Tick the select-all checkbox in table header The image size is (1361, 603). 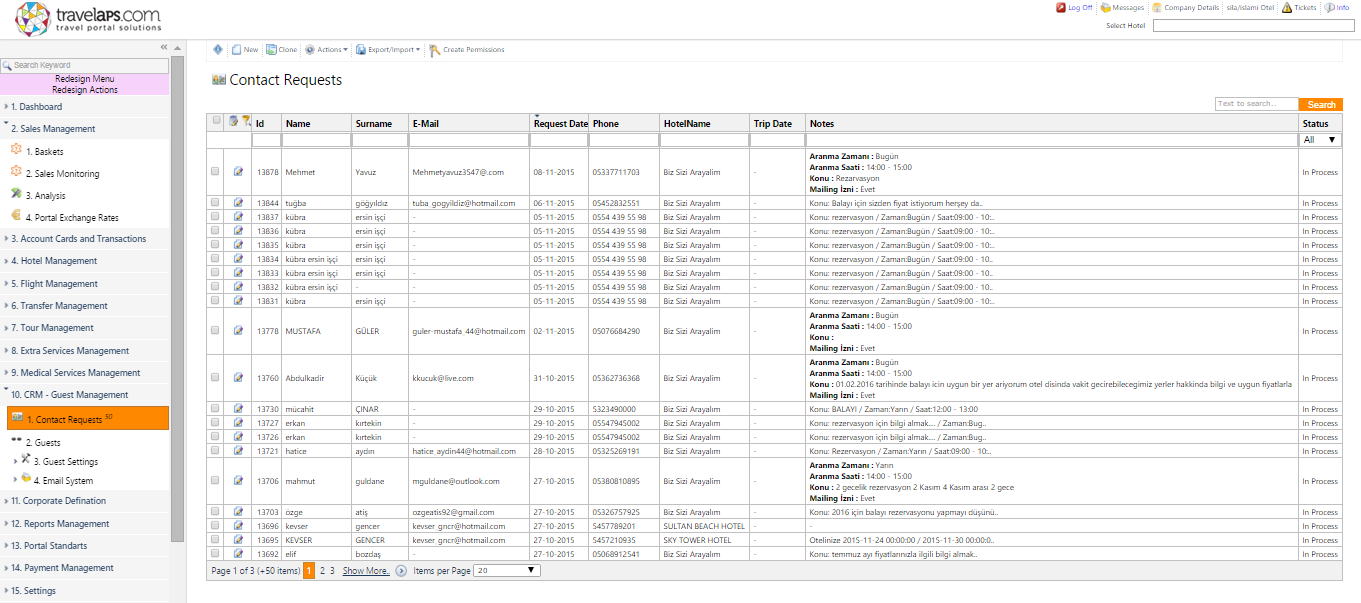point(215,121)
